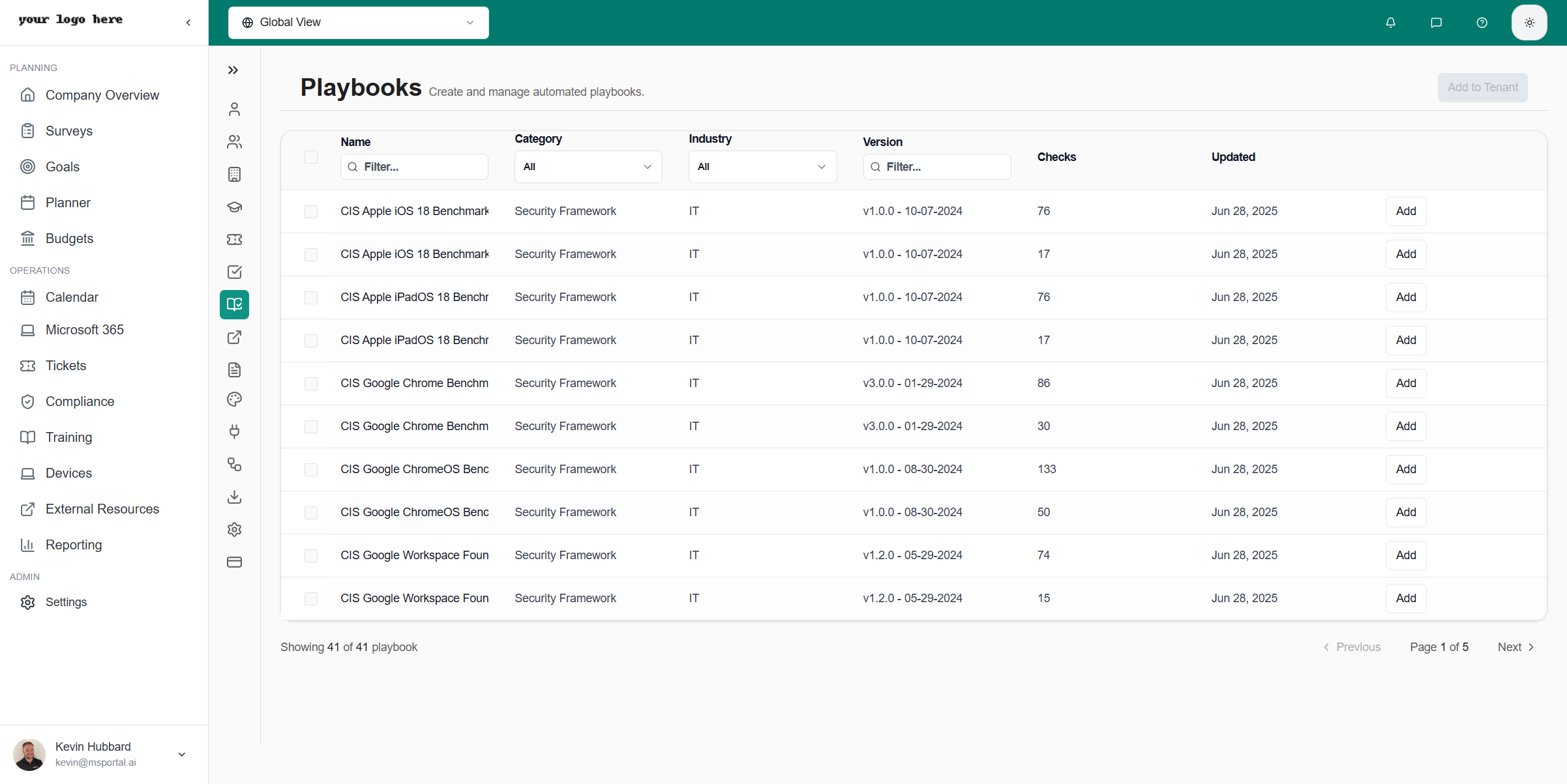1567x784 pixels.
Task: Open the graduation cap icon in rail
Action: pos(234,207)
